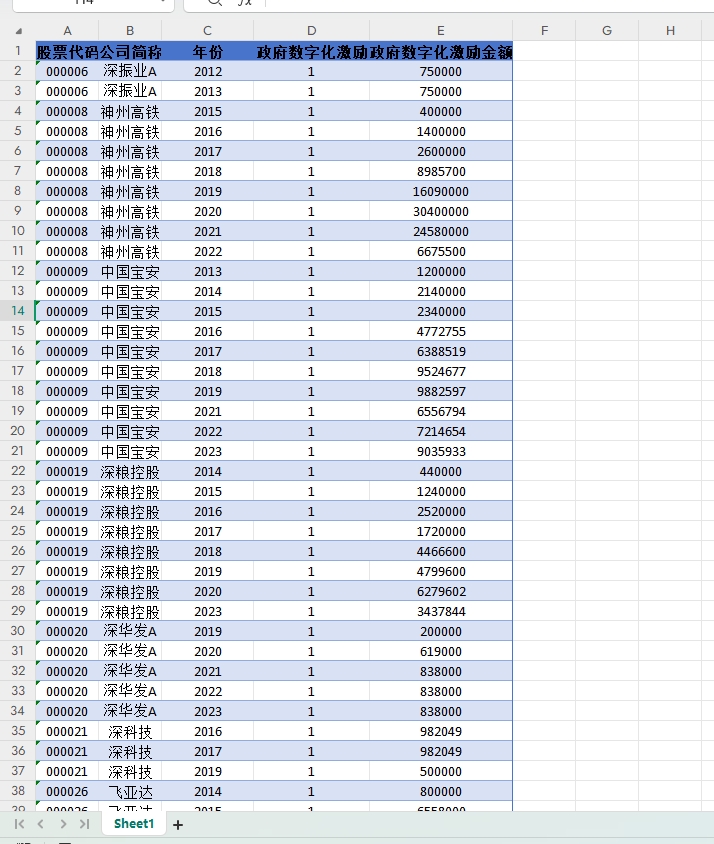Select cell with amount 30400000
This screenshot has width=714, height=844.
(440, 211)
